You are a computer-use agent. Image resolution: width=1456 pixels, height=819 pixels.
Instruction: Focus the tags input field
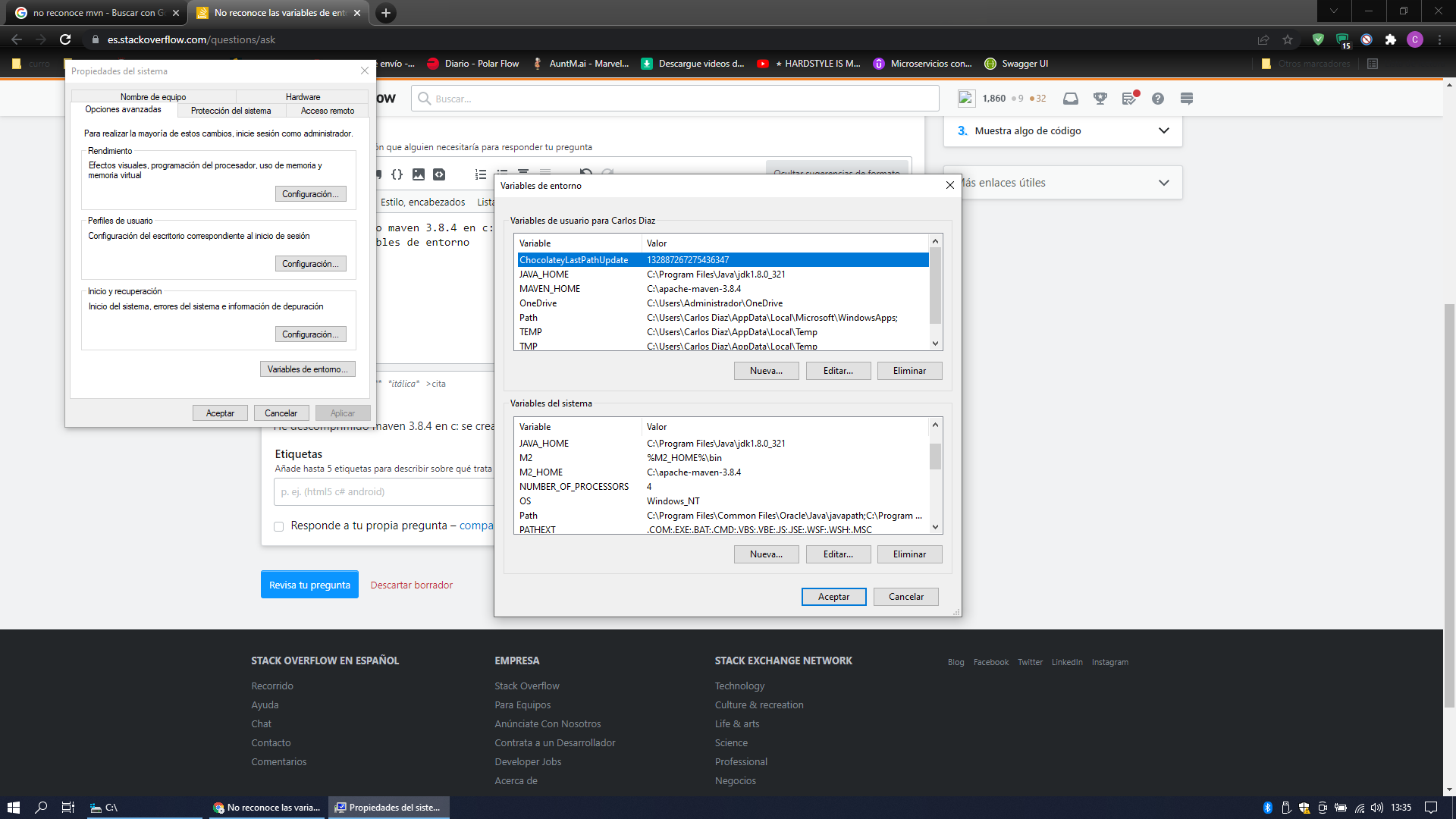tap(383, 492)
